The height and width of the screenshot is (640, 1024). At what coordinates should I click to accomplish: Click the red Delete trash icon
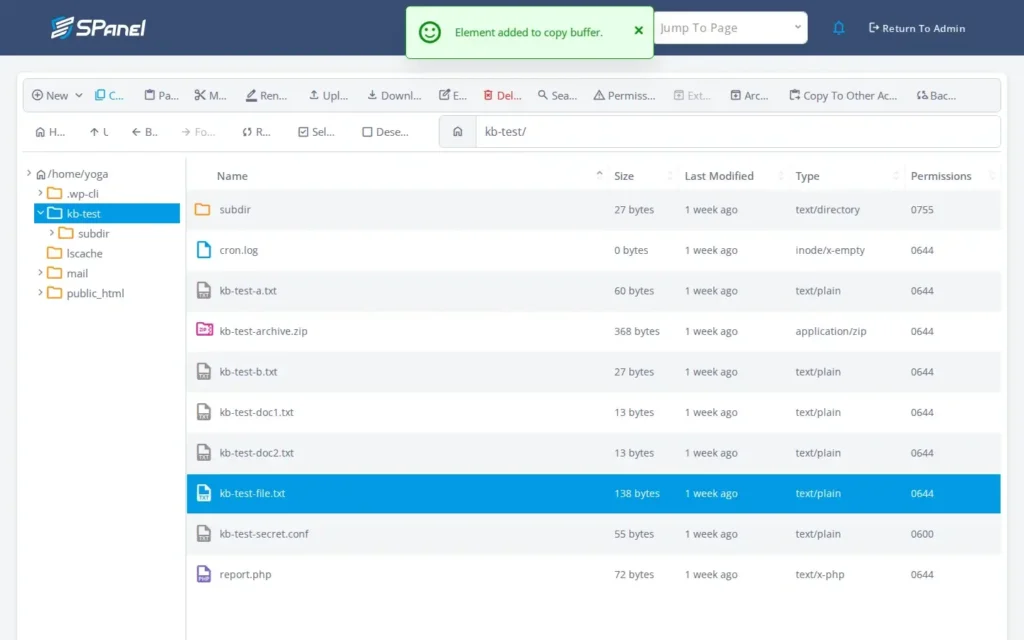tap(488, 95)
